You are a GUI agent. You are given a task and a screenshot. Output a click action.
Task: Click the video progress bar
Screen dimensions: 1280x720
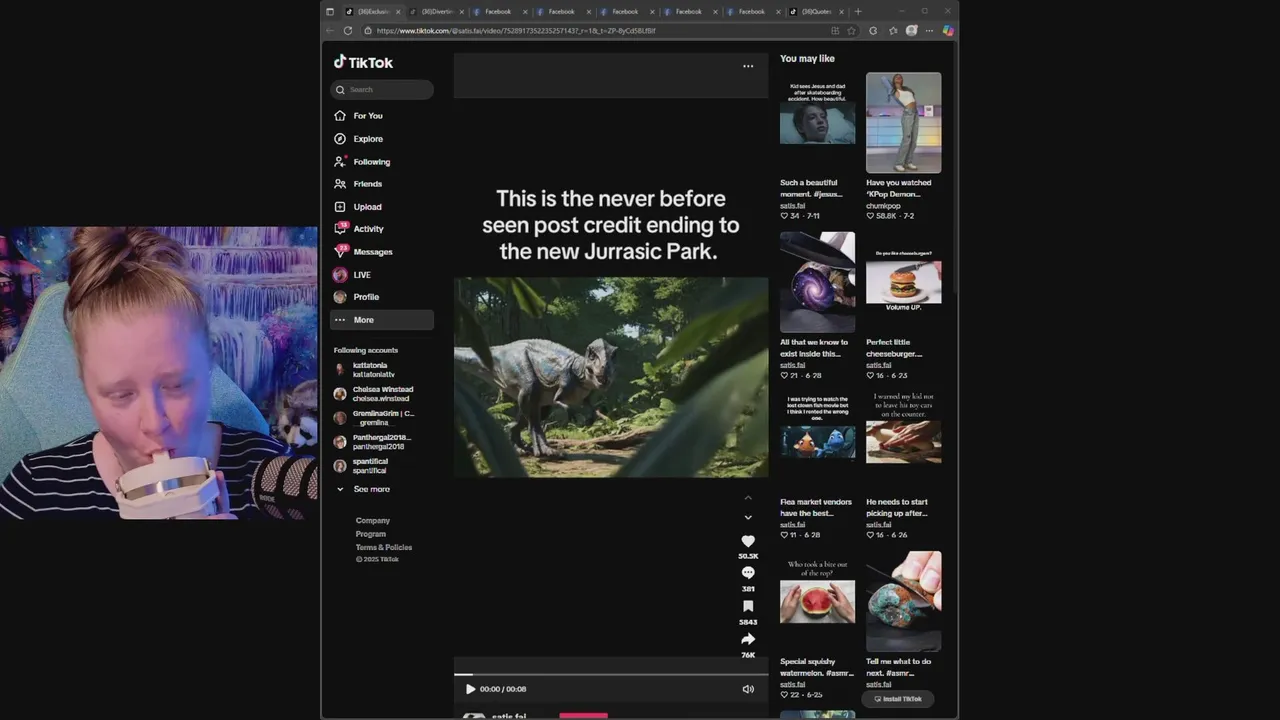point(611,675)
